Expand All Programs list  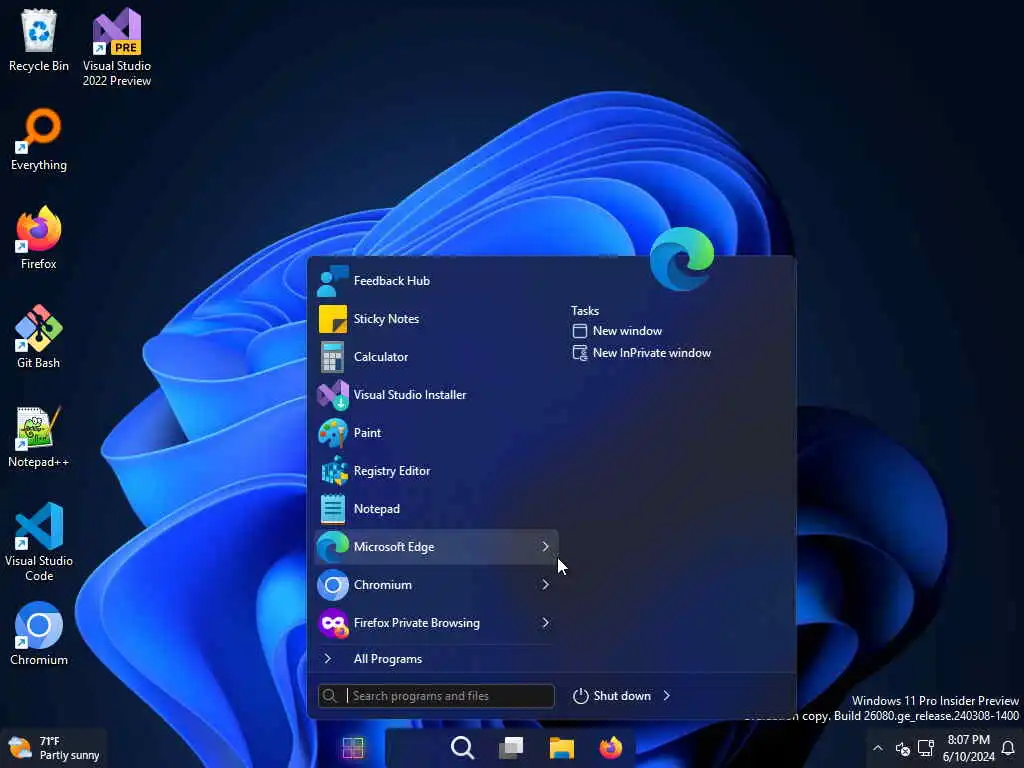[436, 659]
